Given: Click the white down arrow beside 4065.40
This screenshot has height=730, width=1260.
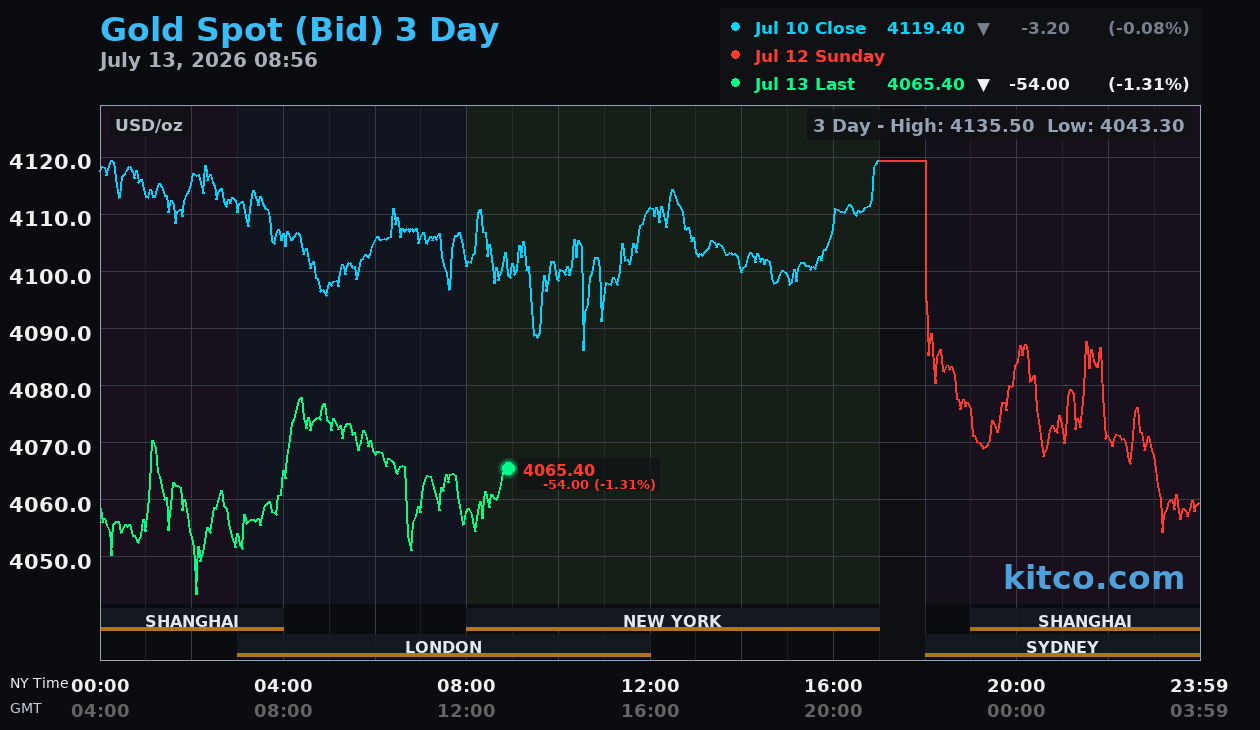Looking at the screenshot, I should click(x=983, y=85).
